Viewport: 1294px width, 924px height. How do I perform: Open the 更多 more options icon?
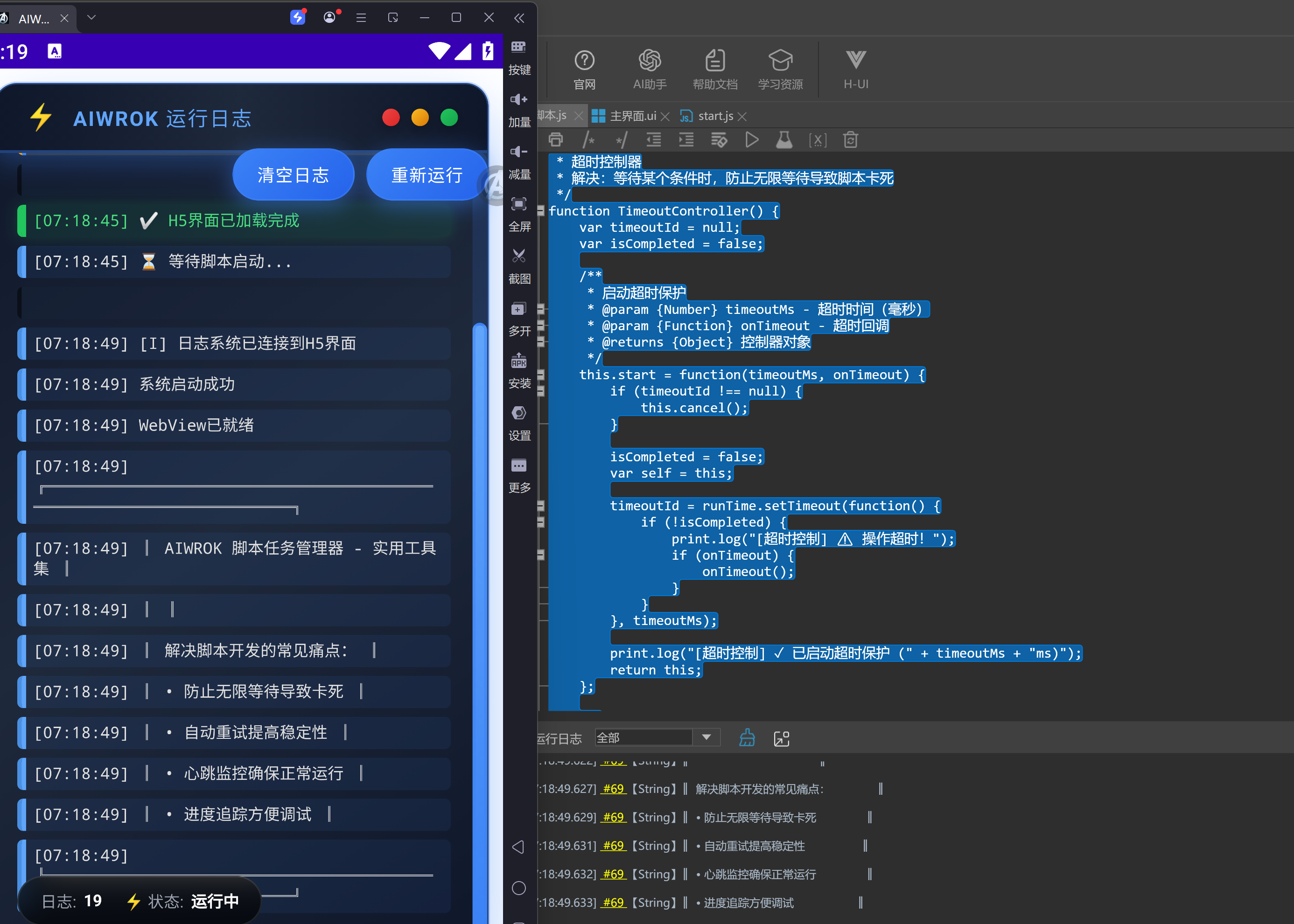pos(518,465)
